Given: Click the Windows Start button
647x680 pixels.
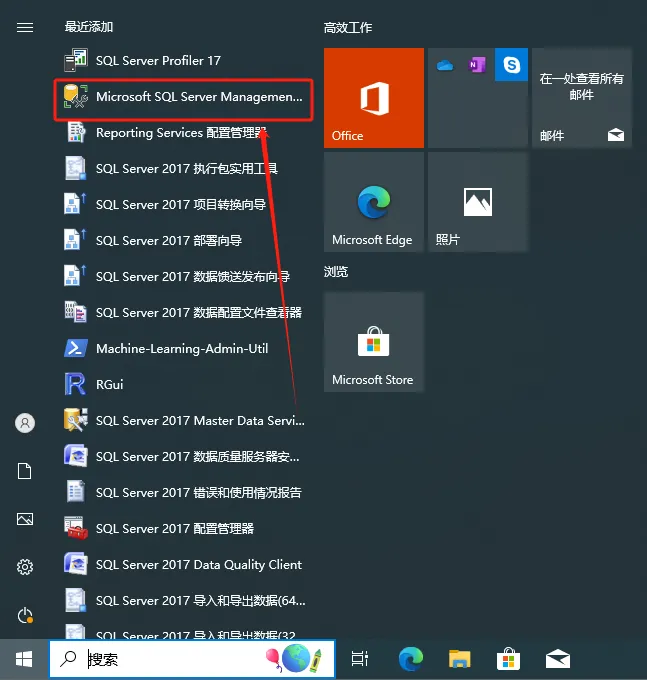Looking at the screenshot, I should (24, 660).
